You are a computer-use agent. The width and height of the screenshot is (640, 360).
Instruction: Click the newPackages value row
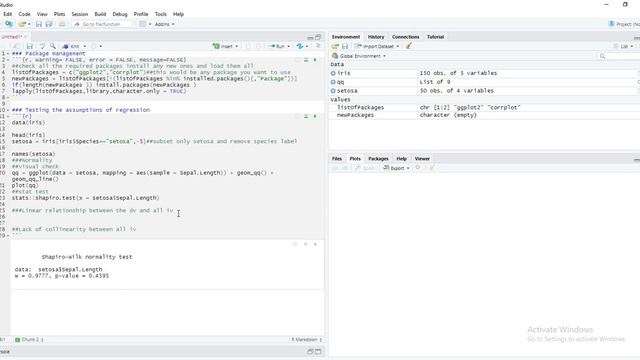484,115
